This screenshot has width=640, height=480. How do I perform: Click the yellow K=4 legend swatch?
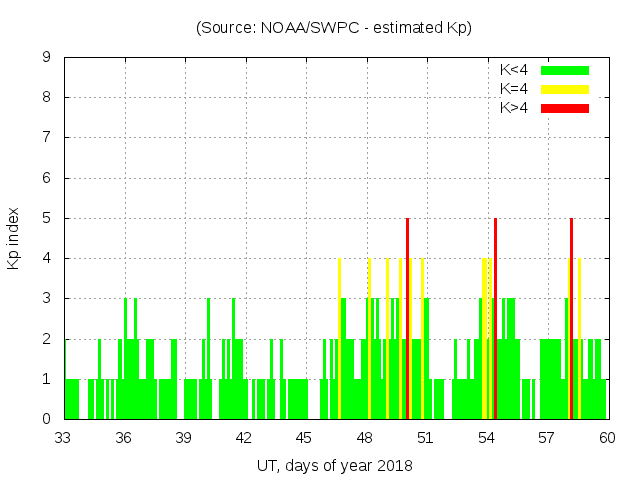point(565,89)
